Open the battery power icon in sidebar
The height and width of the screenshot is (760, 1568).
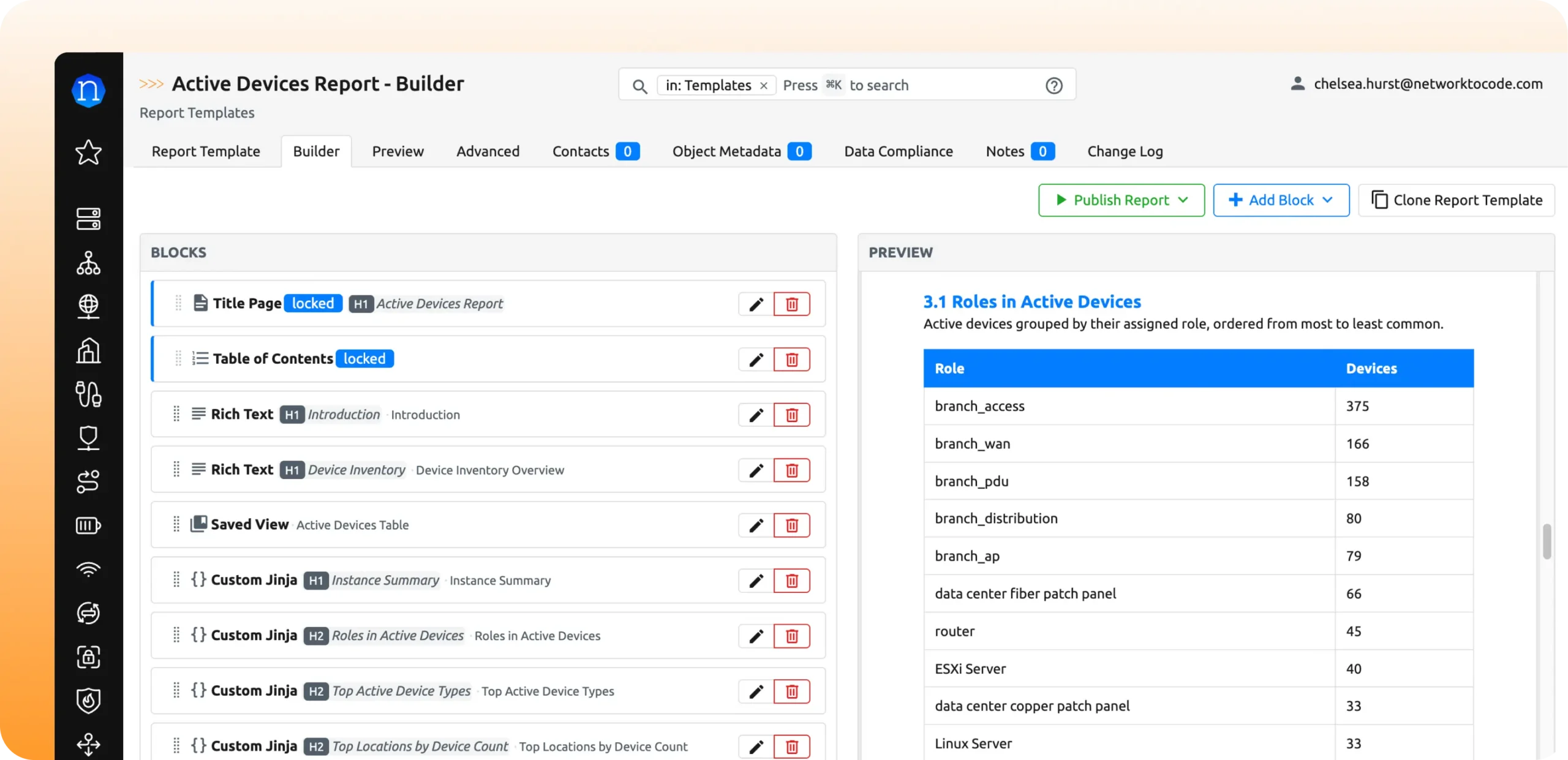(88, 525)
